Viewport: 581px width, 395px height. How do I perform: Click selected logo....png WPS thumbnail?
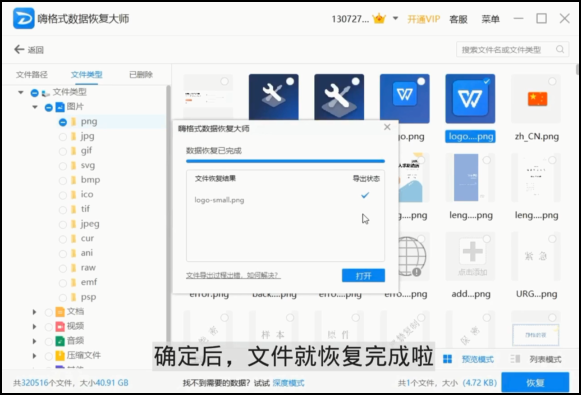tap(470, 99)
